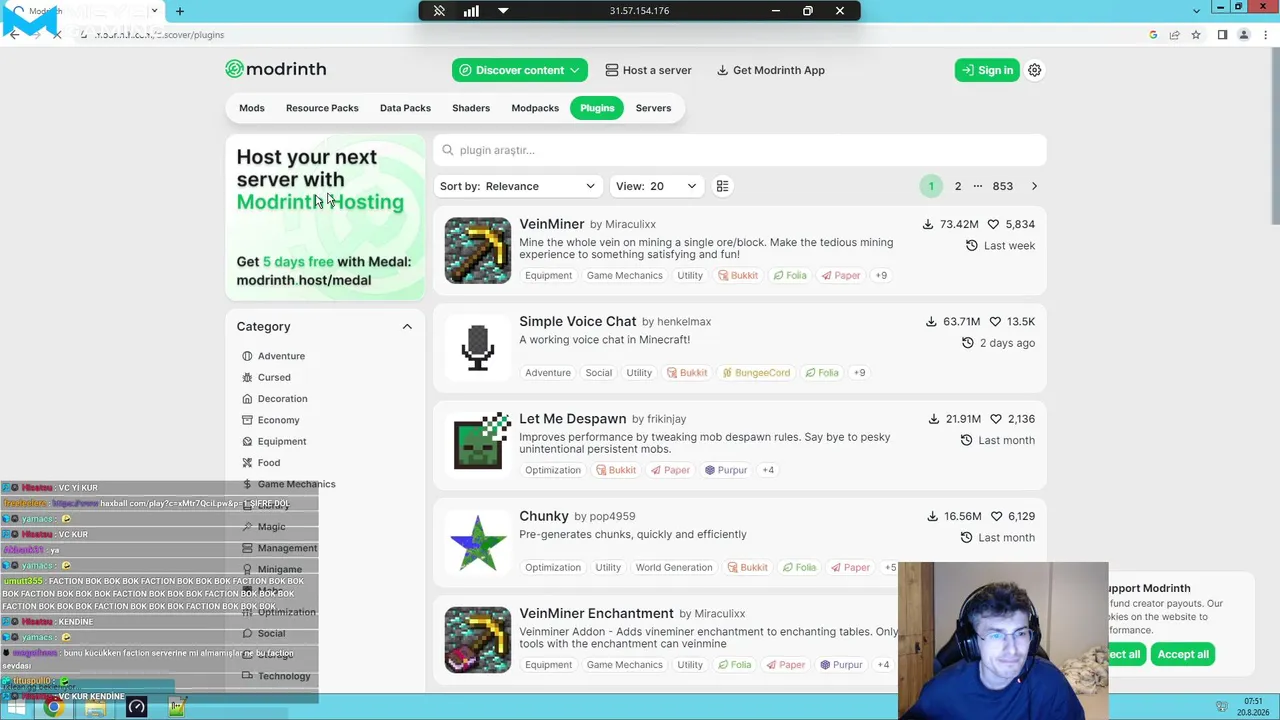Open the Simple Voice Chat microphone icon
Viewport: 1280px width, 720px height.
[477, 347]
